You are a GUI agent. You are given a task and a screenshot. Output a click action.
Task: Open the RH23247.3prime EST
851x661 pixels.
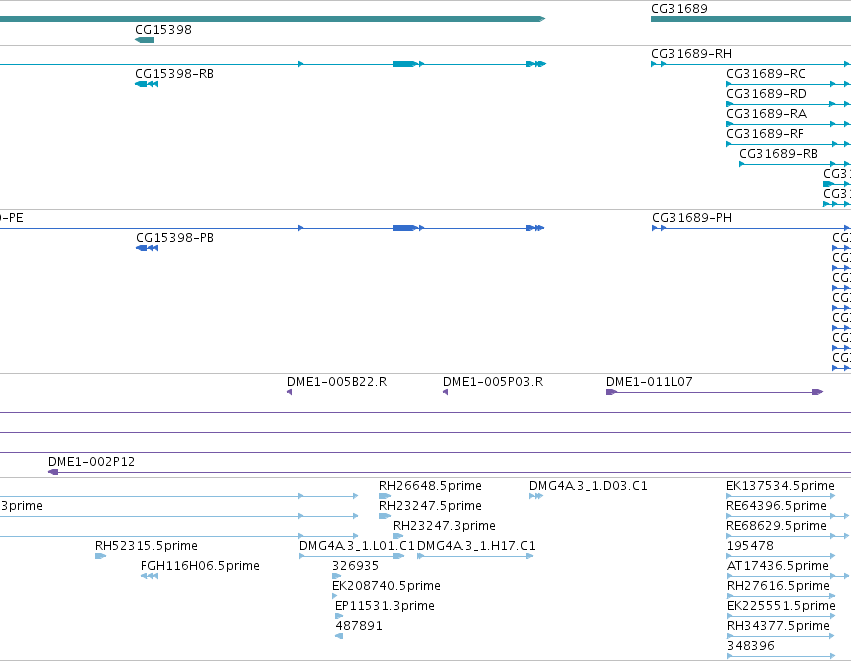[x=444, y=526]
